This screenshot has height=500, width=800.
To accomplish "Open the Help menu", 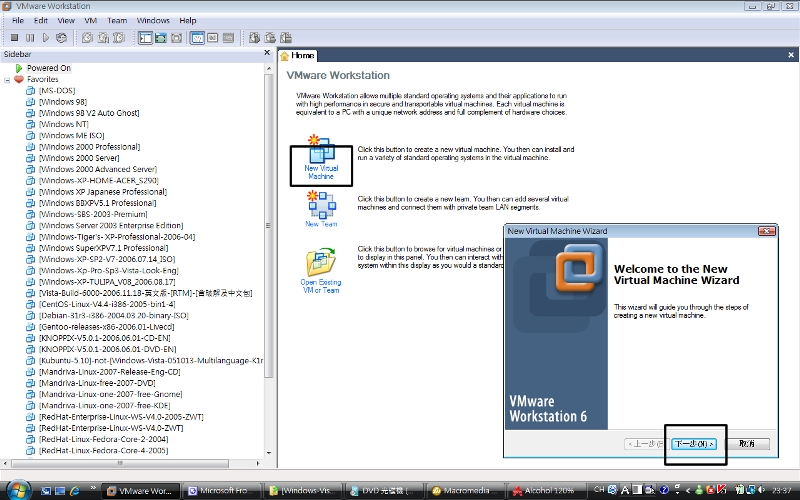I will pos(188,20).
